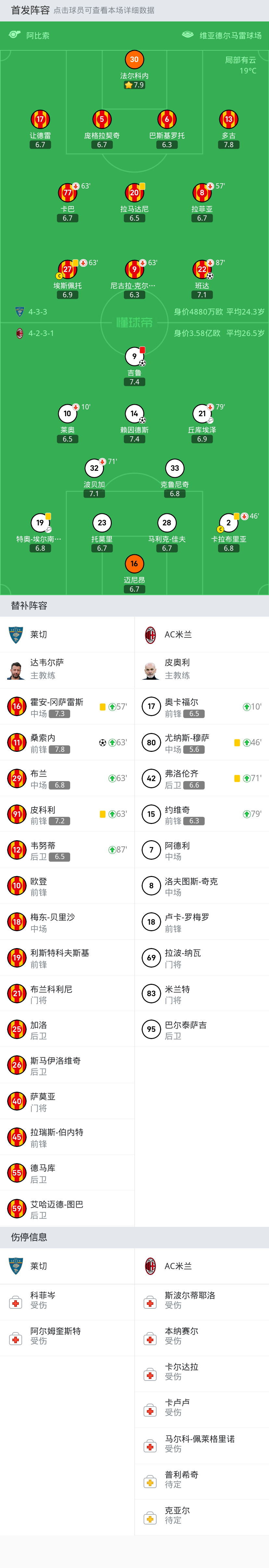View coach 皮奥利's profile photo
Screen dimensions: 269x1568
[x=150, y=670]
